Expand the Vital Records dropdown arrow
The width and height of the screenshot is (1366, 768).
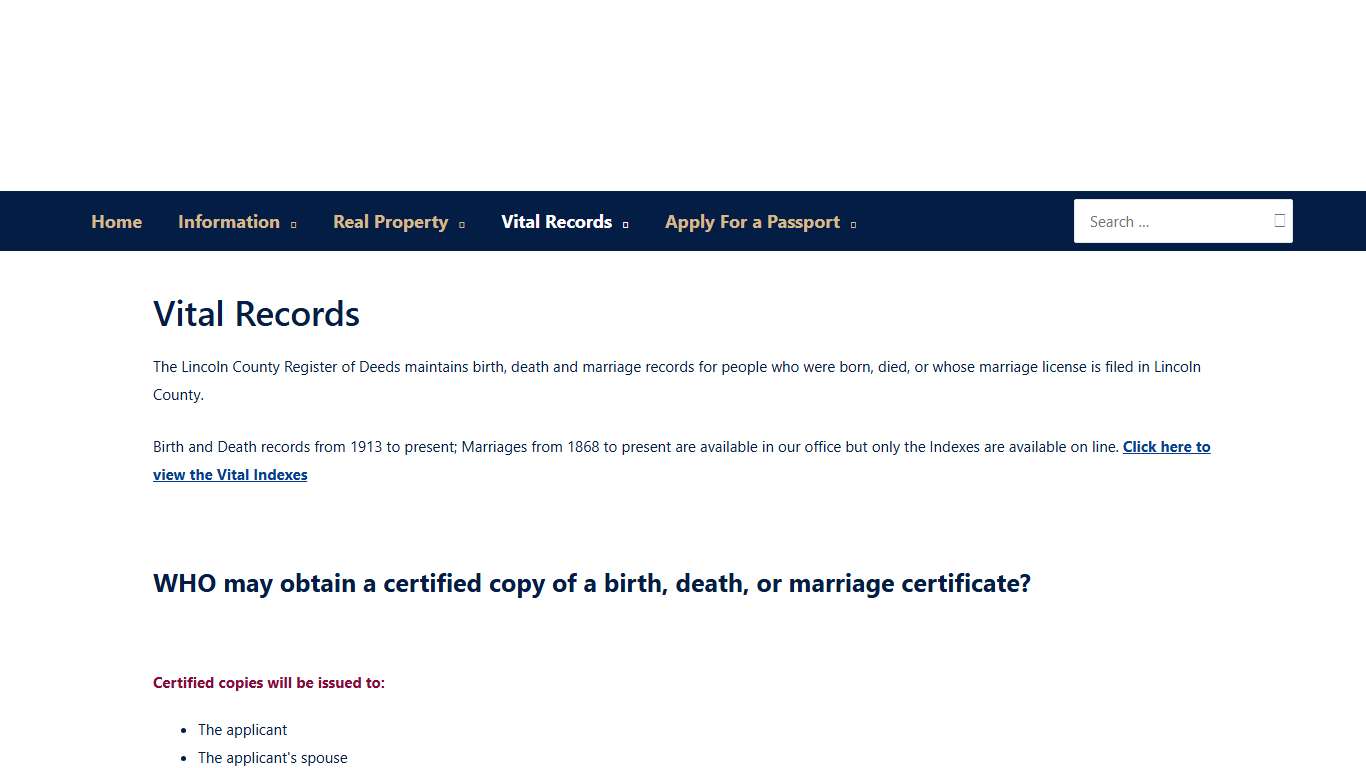click(x=626, y=224)
